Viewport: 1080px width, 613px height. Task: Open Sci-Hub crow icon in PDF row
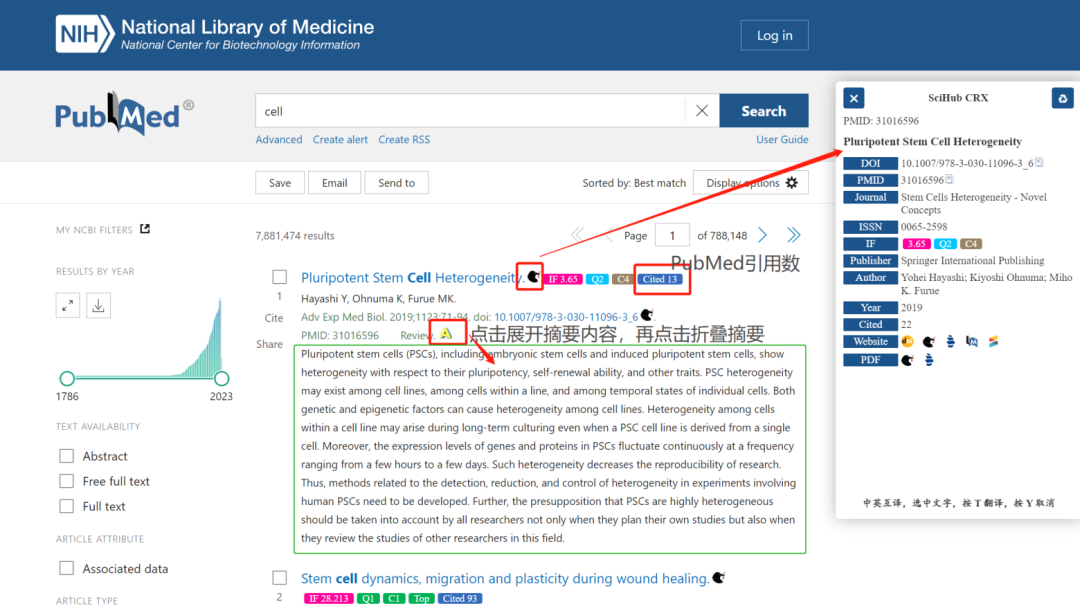[x=907, y=360]
